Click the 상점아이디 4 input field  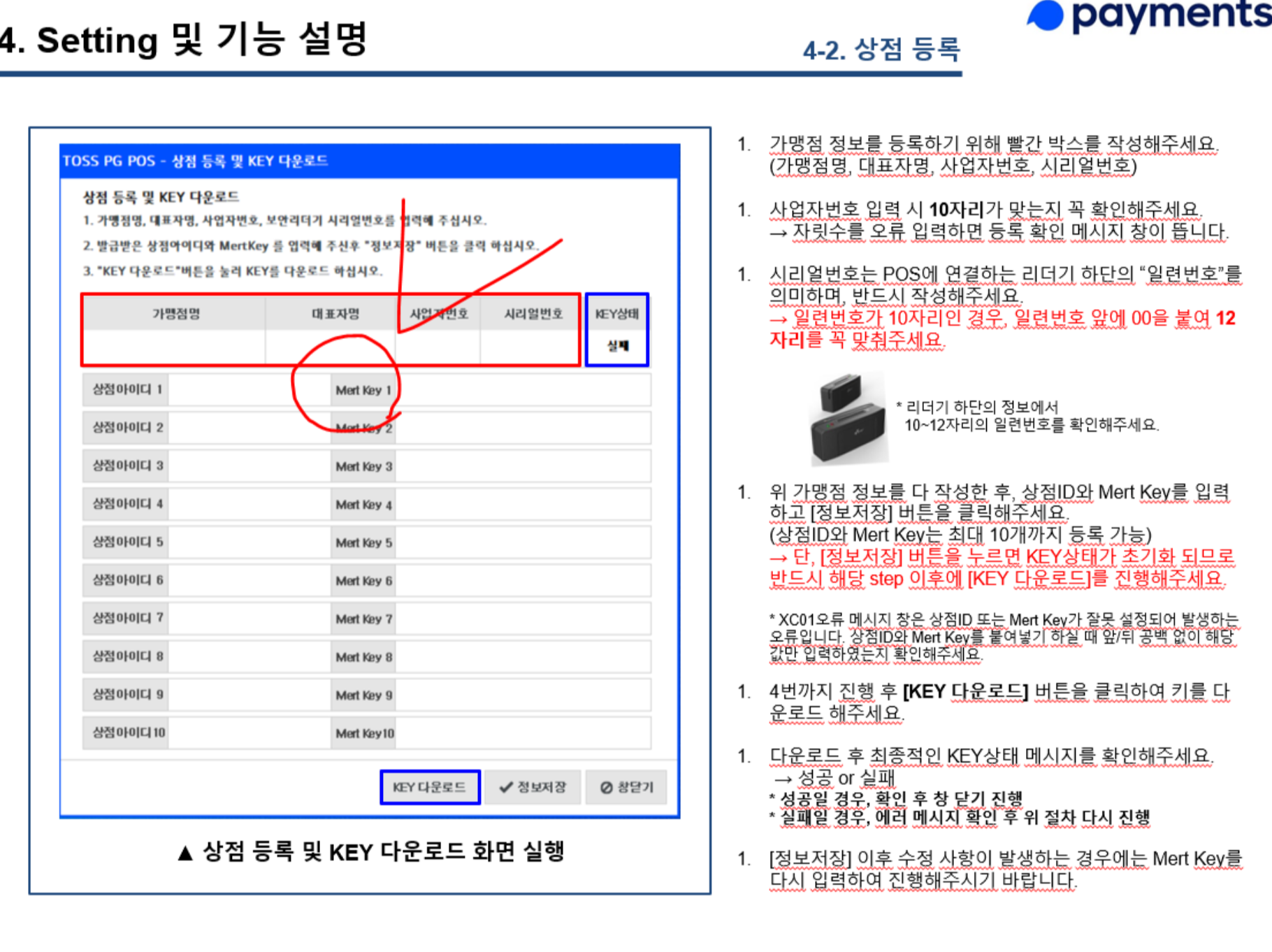click(x=250, y=504)
